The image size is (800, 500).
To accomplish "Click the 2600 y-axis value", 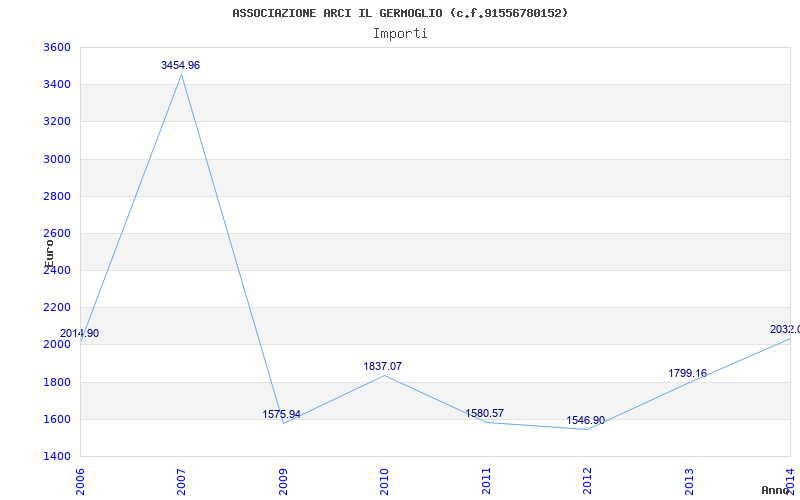I will pos(57,234).
